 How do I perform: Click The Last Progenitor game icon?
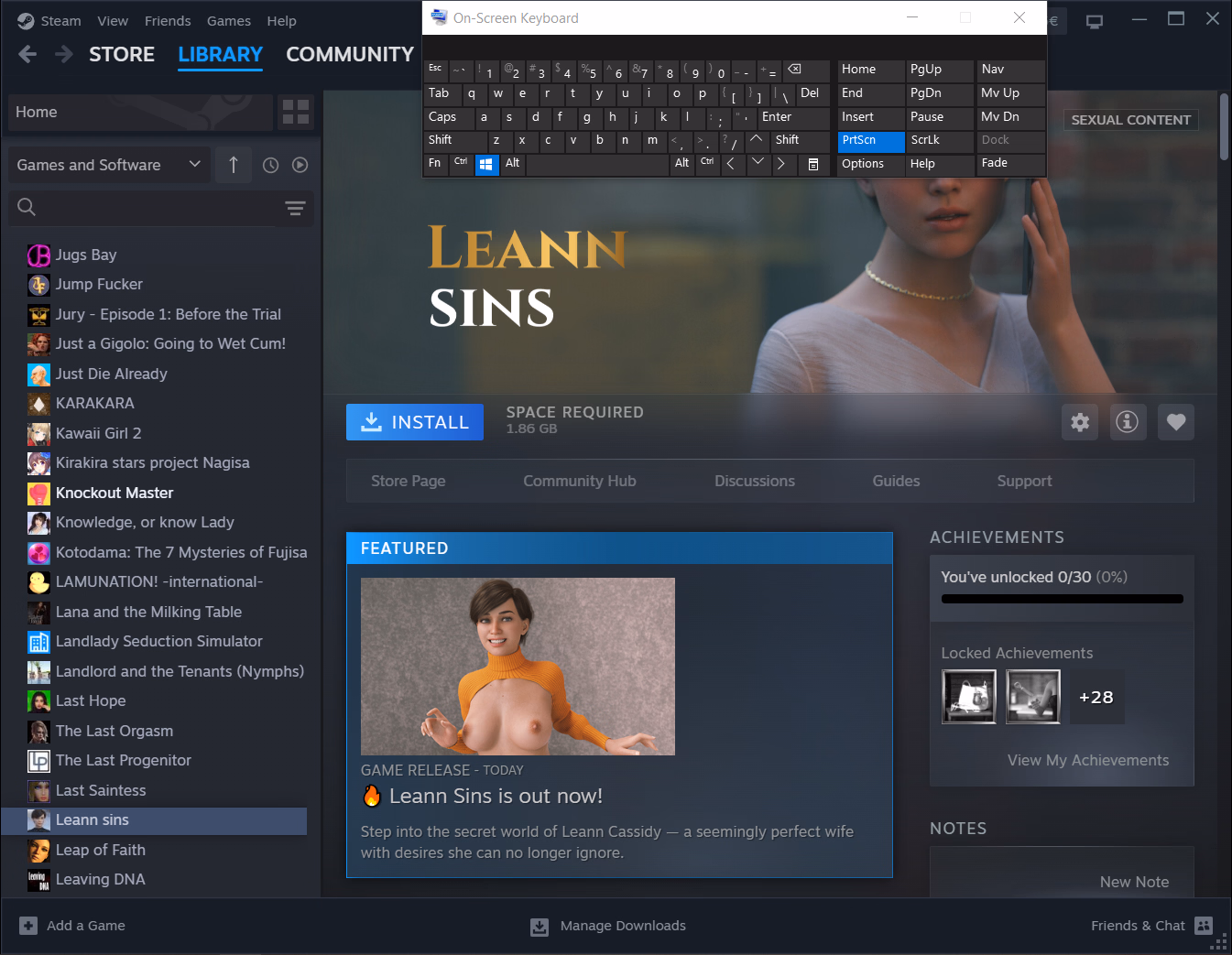coord(38,761)
